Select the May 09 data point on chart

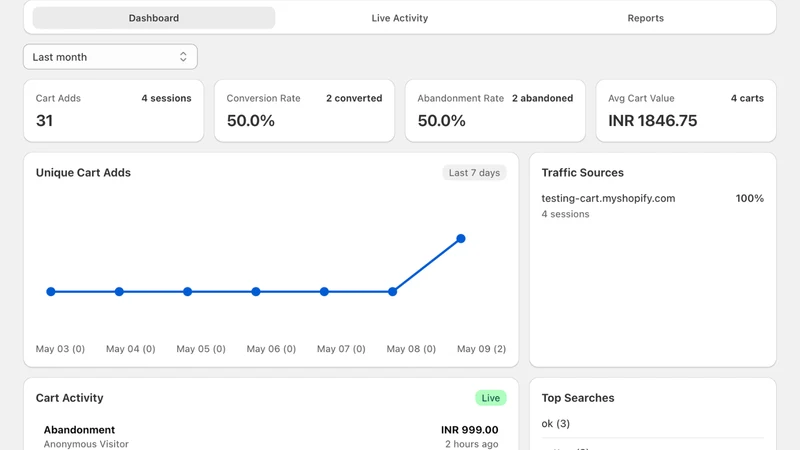click(461, 238)
